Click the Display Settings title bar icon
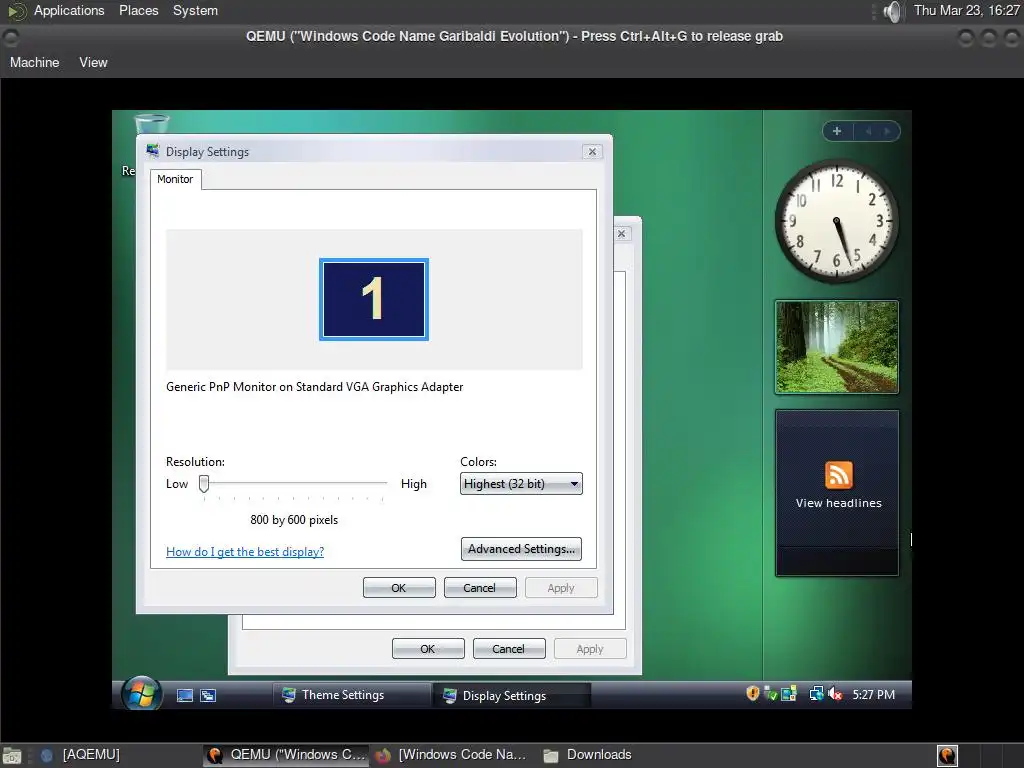1024x768 pixels. pos(153,152)
